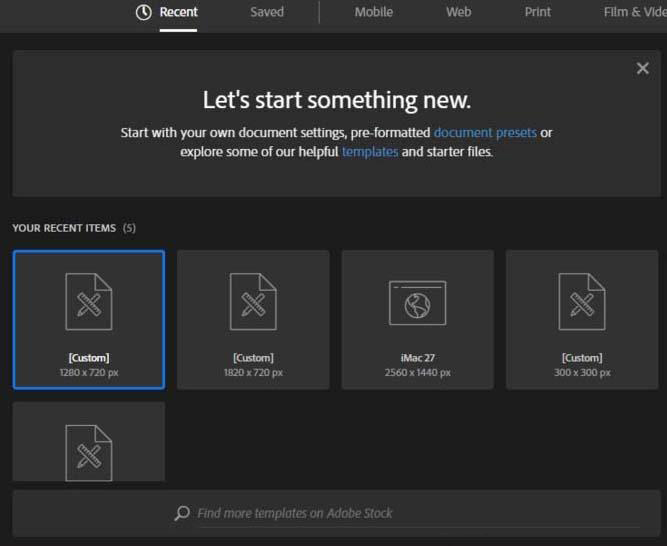Screen dimensions: 667x546
Task: Follow the document presets link
Action: coord(485,132)
